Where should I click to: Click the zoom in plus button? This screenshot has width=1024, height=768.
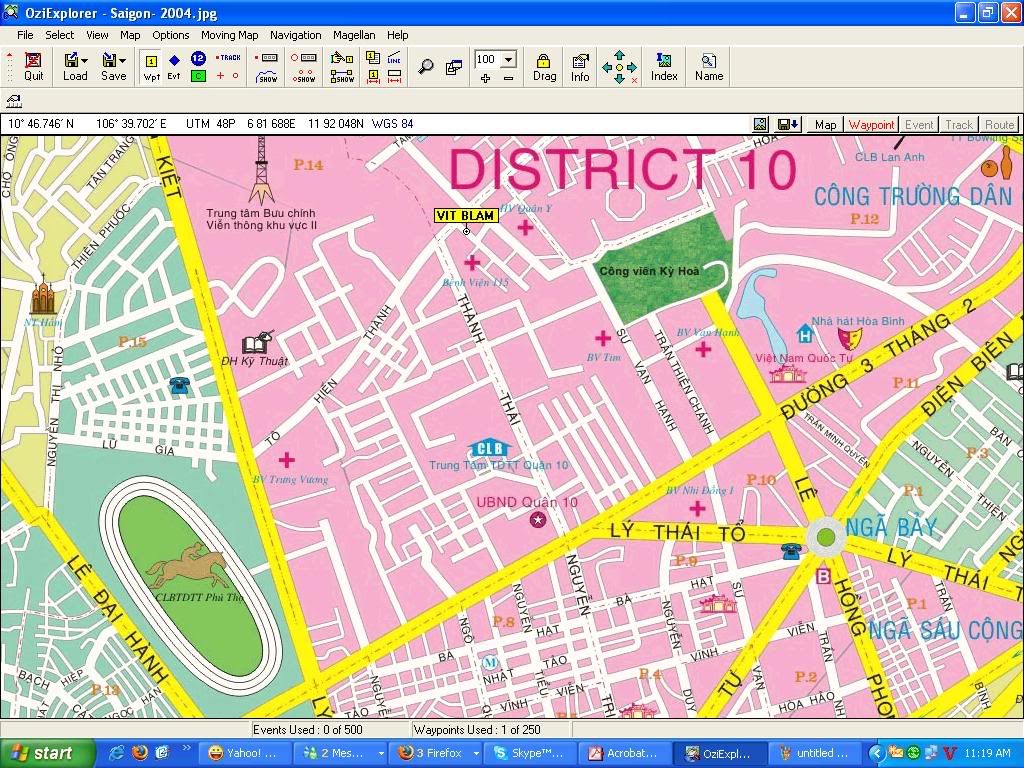tap(485, 78)
